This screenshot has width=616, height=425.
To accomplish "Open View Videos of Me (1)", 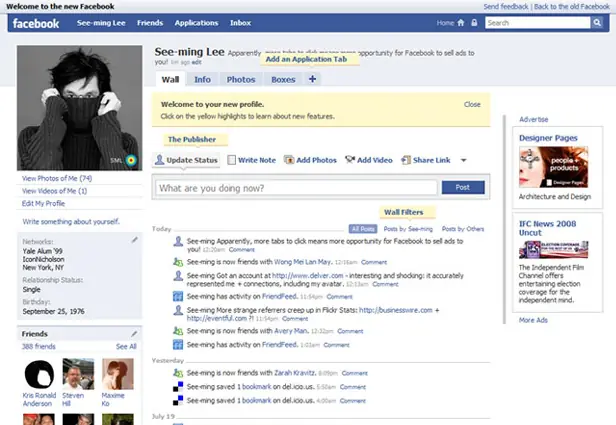I will 55,191.
